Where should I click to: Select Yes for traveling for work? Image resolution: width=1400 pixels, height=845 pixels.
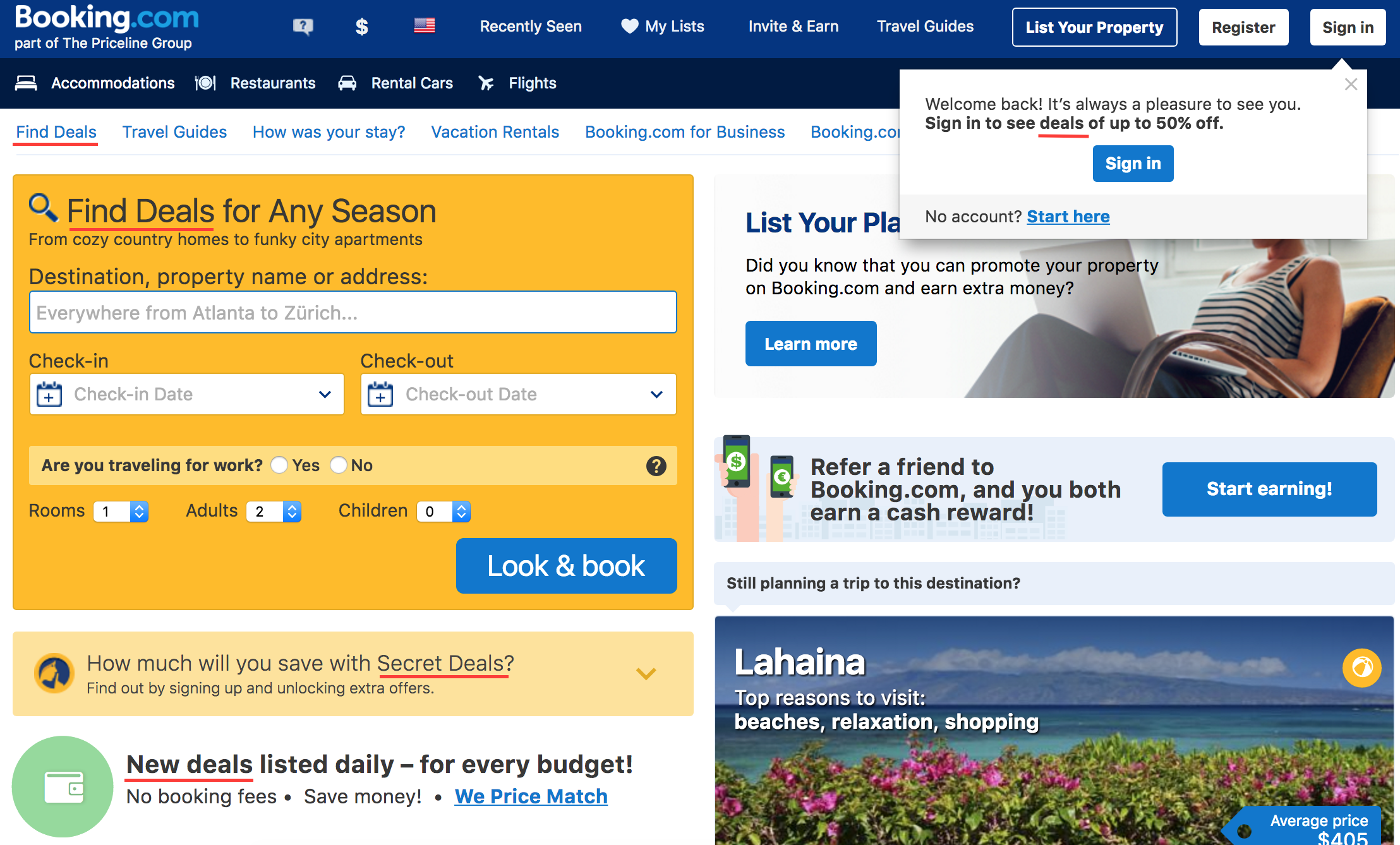279,465
